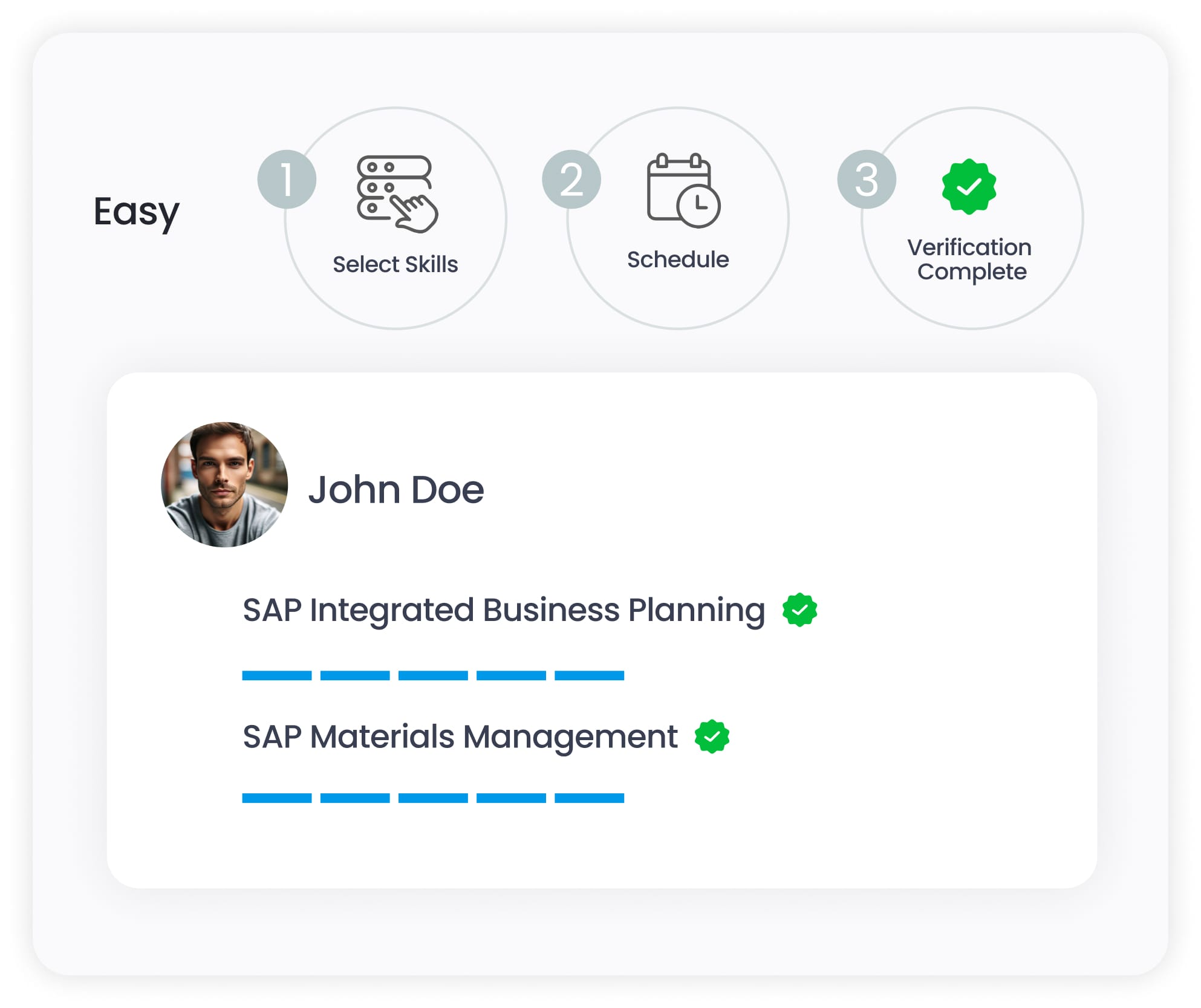This screenshot has width=1201, height=1008.
Task: Click the Easy heading text
Action: [x=137, y=212]
